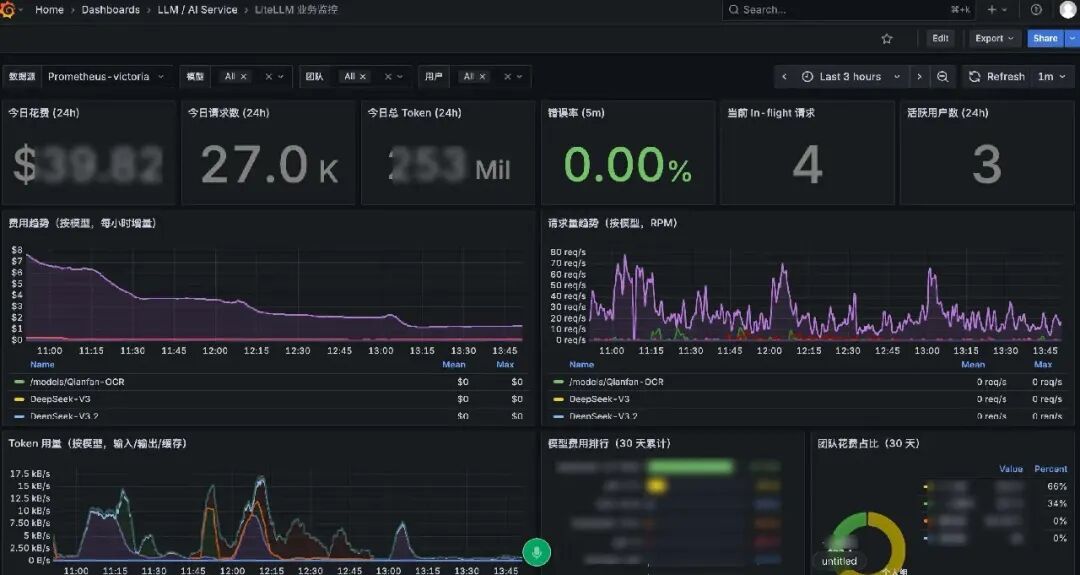Zoom out the time range

point(943,76)
